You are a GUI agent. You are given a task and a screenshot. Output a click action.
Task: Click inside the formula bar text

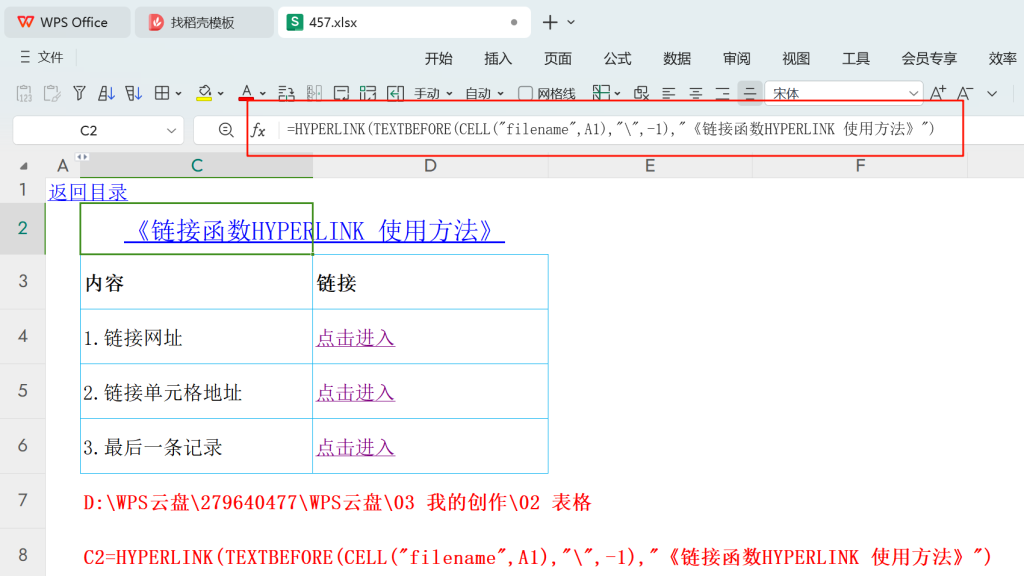[x=611, y=129]
